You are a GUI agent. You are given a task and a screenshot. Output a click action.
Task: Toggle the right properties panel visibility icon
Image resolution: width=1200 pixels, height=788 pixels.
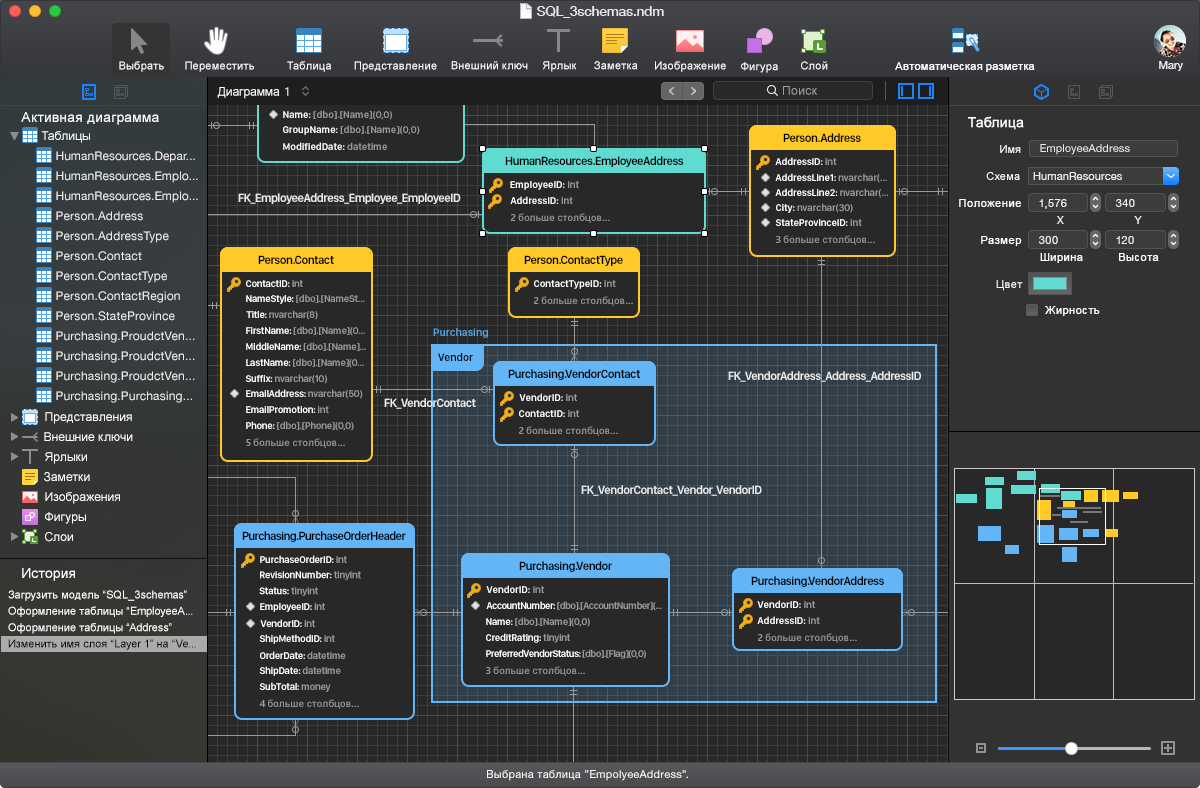[925, 90]
